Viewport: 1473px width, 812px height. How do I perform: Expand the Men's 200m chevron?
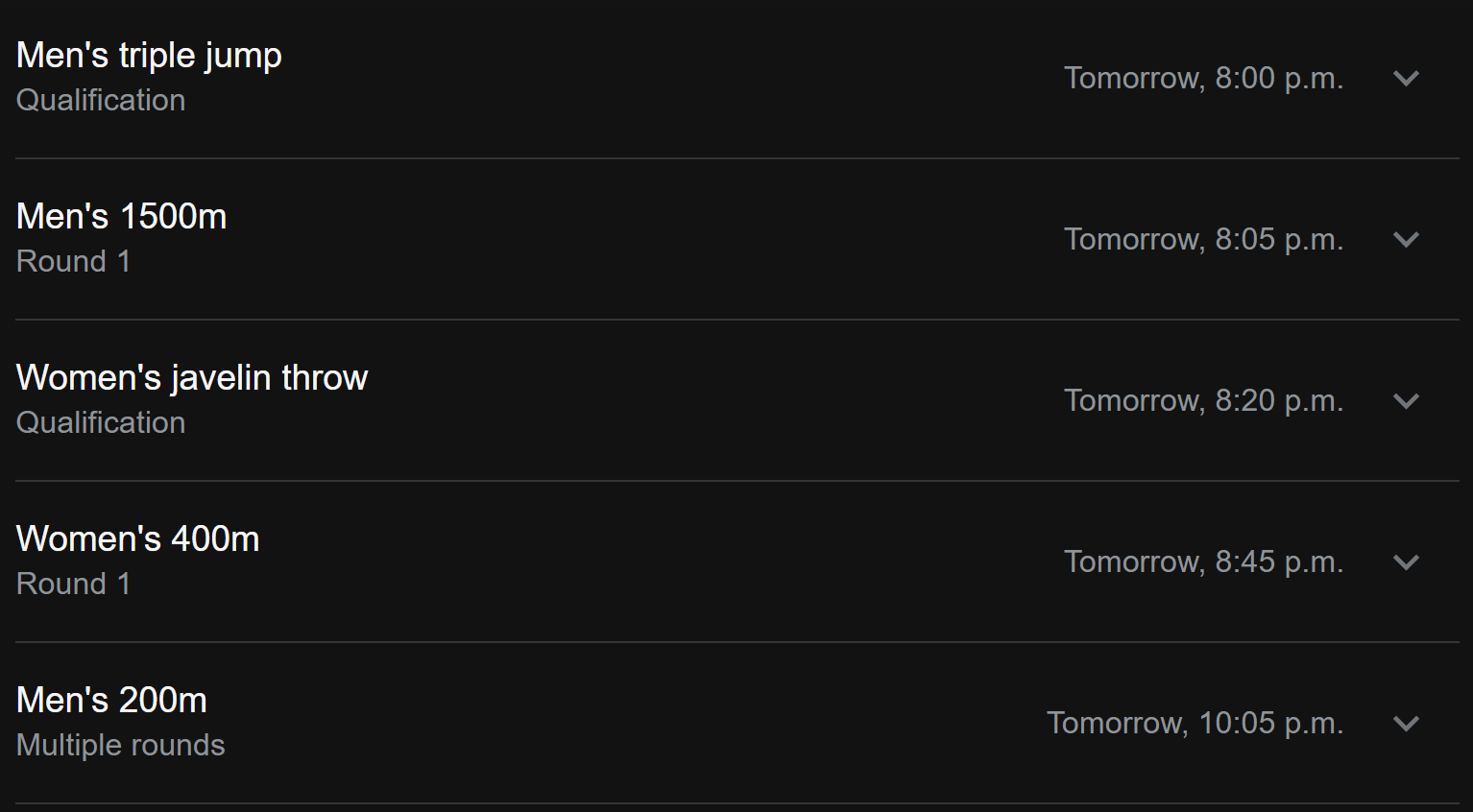point(1406,723)
